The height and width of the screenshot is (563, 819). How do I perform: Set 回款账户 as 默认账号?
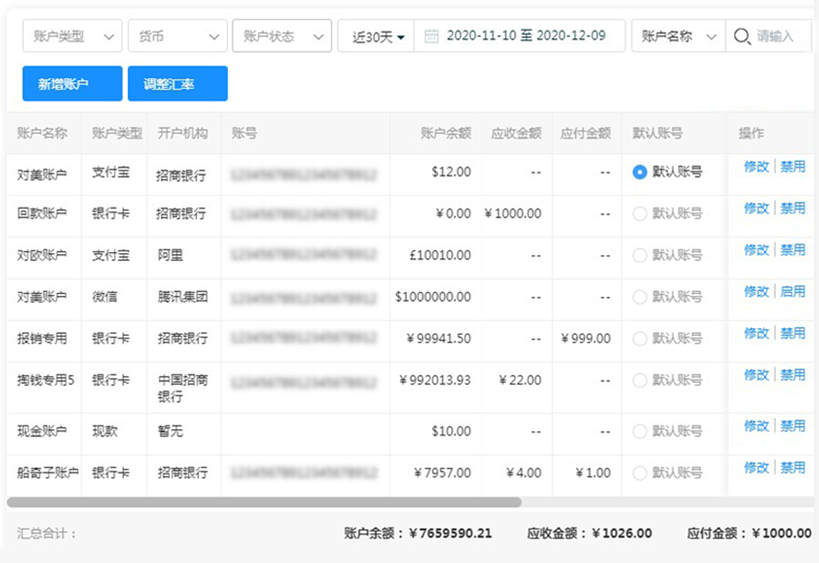click(639, 214)
